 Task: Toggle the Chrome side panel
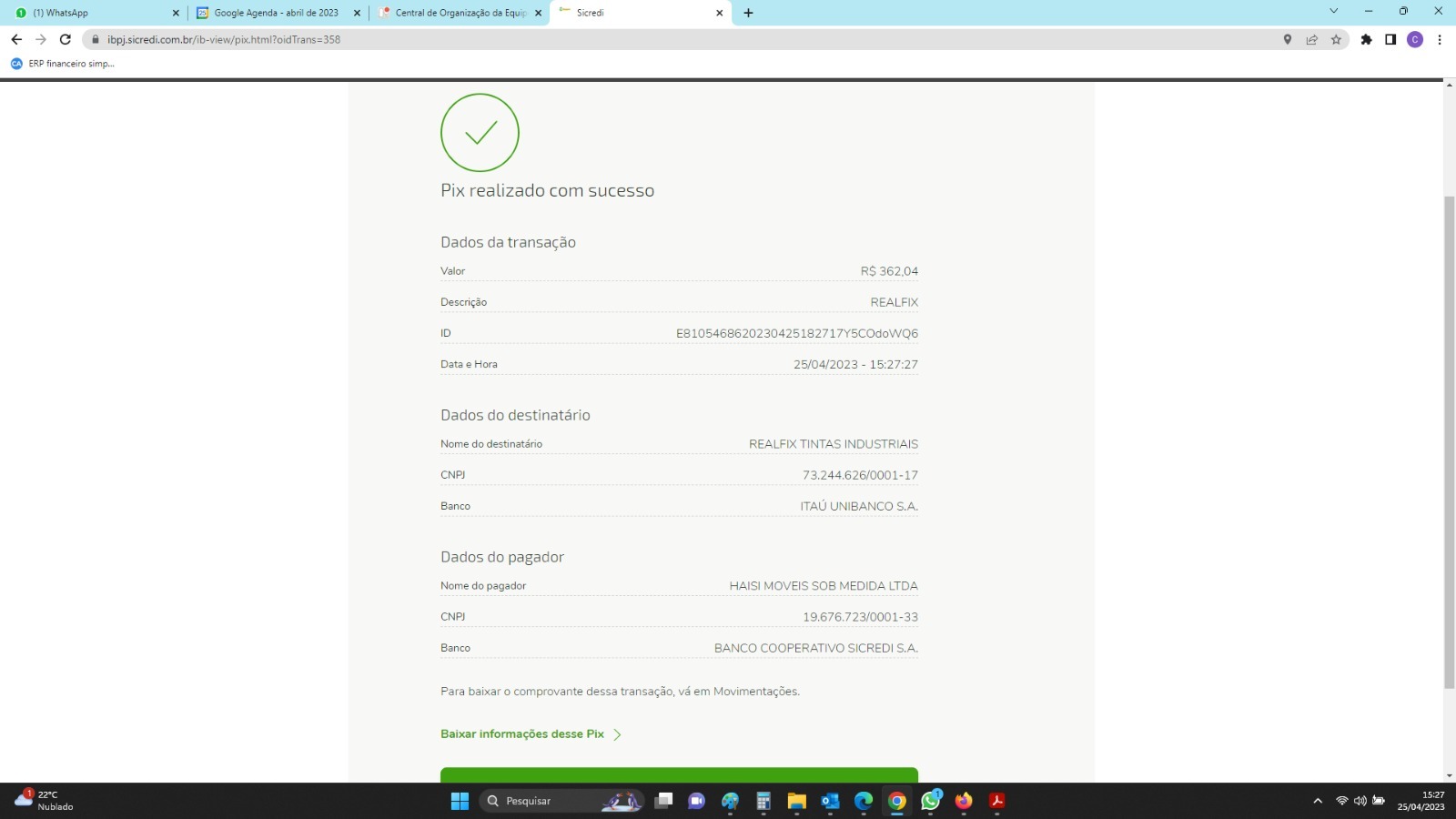tap(1390, 39)
